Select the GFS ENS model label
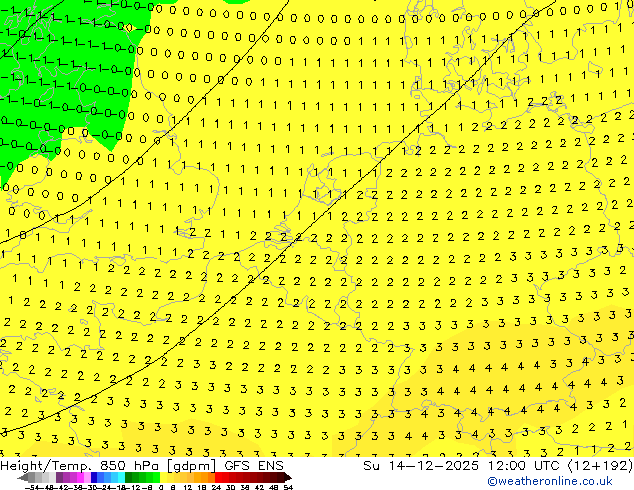The width and height of the screenshot is (634, 490). click(x=254, y=466)
